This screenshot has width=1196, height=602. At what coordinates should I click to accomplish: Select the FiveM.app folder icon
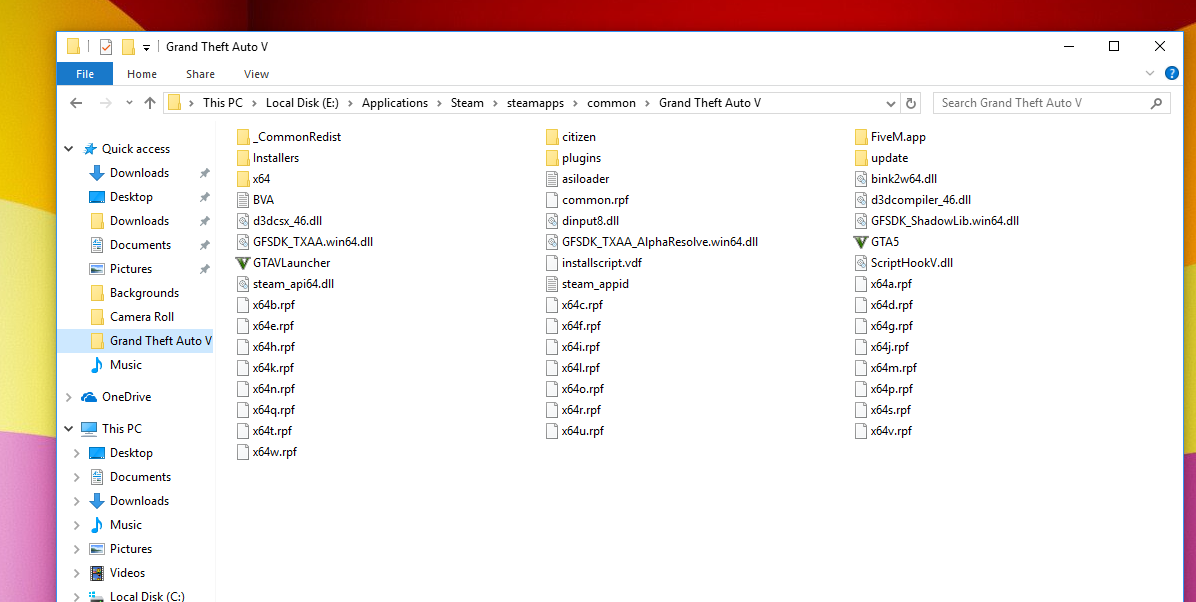(x=861, y=137)
